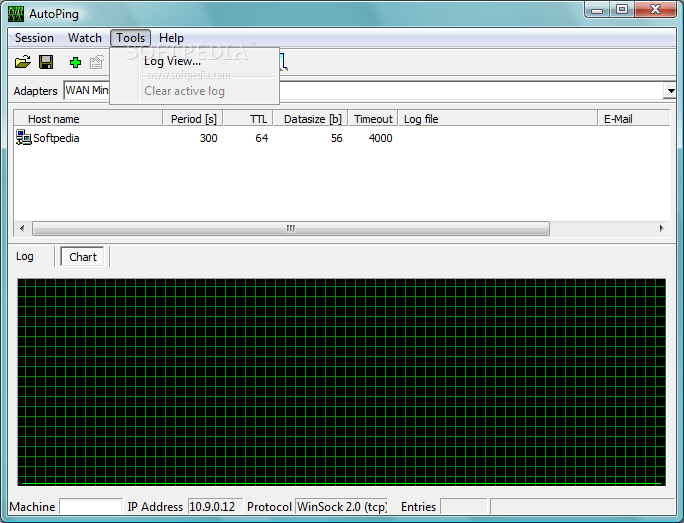This screenshot has width=684, height=523.
Task: Click the Period value 300
Action: coord(209,138)
